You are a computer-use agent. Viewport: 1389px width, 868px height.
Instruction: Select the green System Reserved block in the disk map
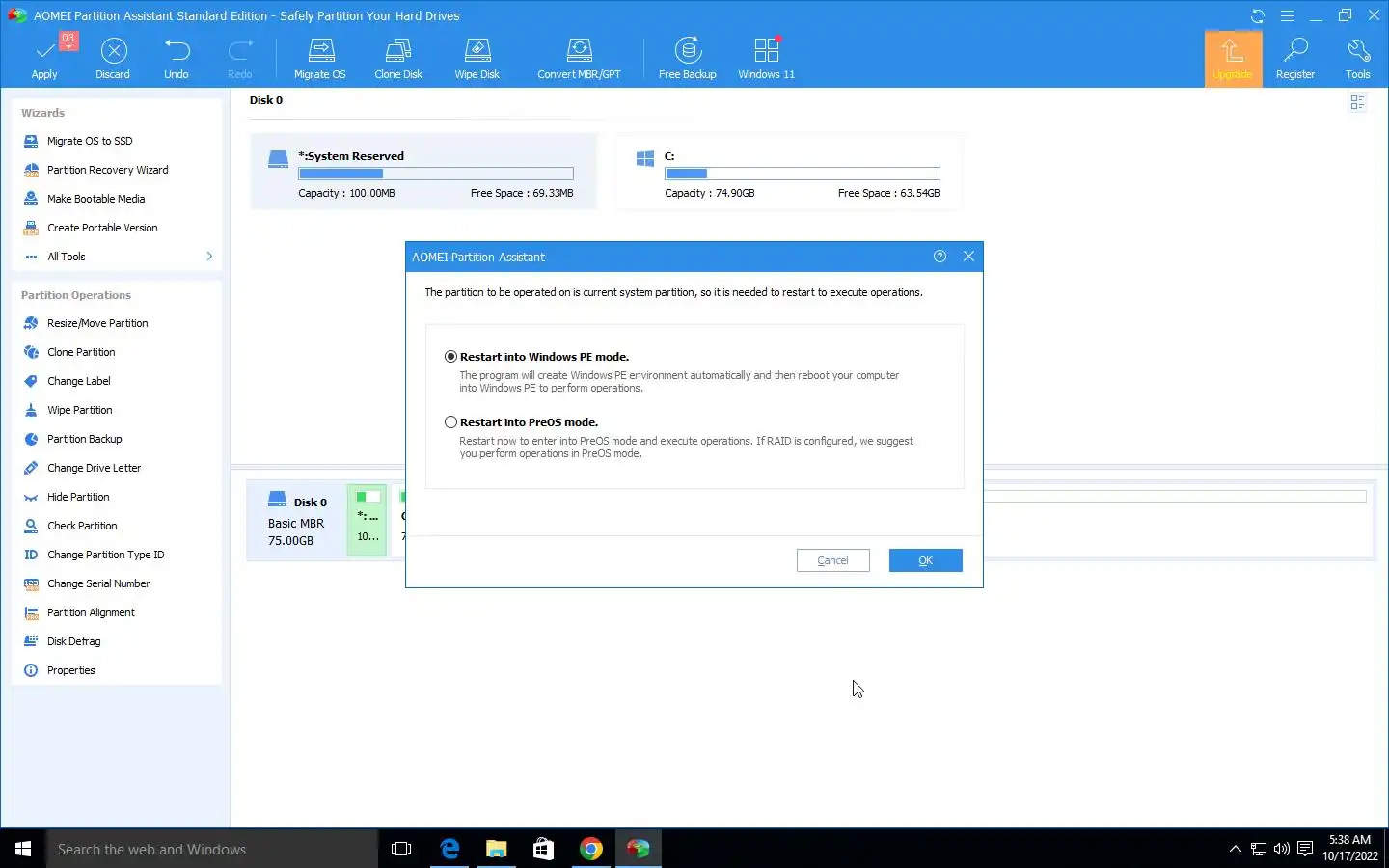(367, 520)
